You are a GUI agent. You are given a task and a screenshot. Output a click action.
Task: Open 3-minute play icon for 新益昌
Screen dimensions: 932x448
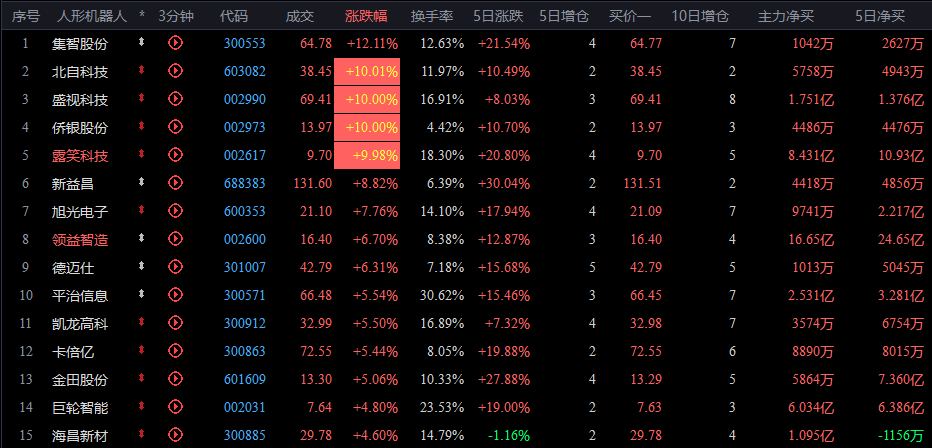click(175, 182)
